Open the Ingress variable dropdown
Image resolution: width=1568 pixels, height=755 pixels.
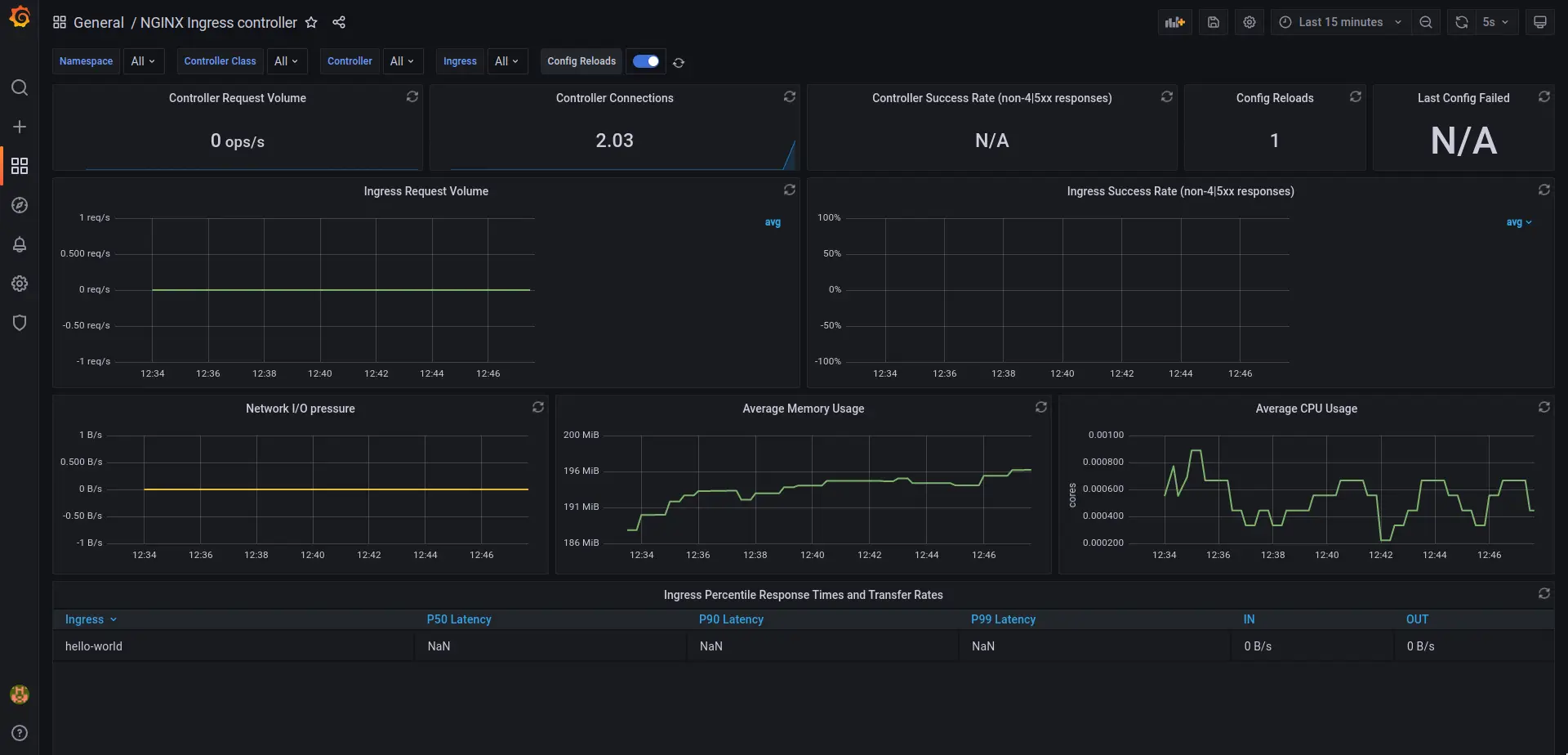507,61
